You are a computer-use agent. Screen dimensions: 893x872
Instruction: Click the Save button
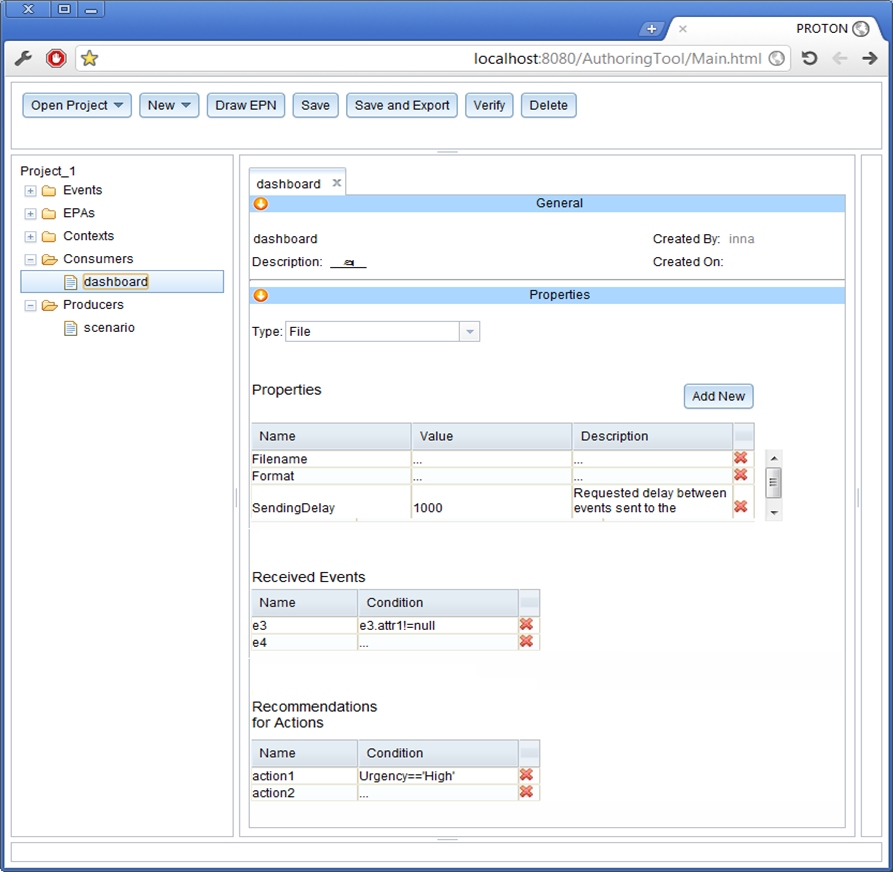(316, 105)
